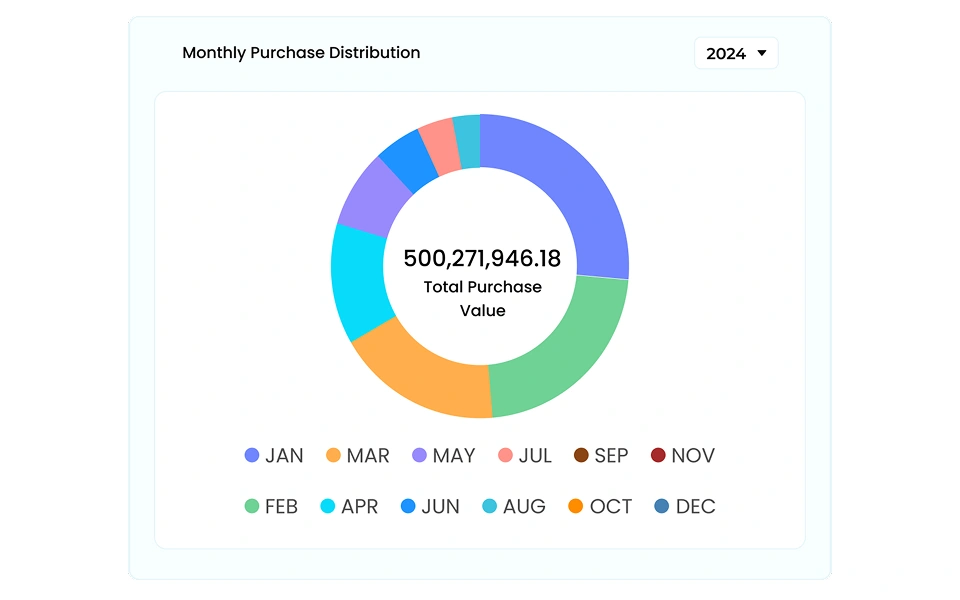The height and width of the screenshot is (600, 960).
Task: Toggle the JAN legend item
Action: [x=274, y=456]
